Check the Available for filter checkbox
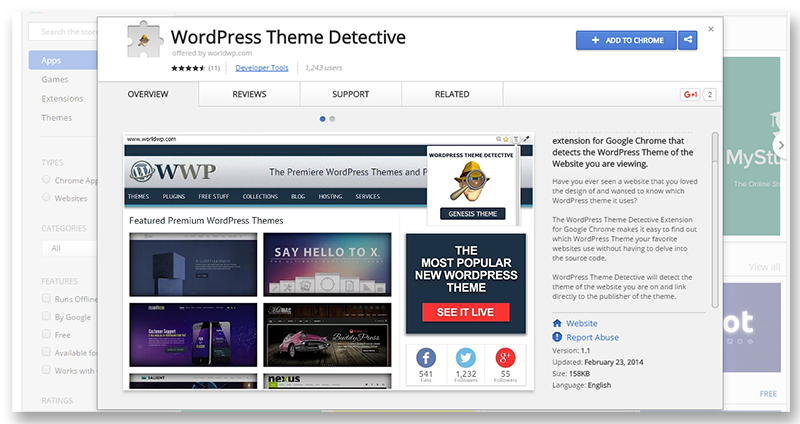Viewport: 800px width, 424px height. (46, 352)
